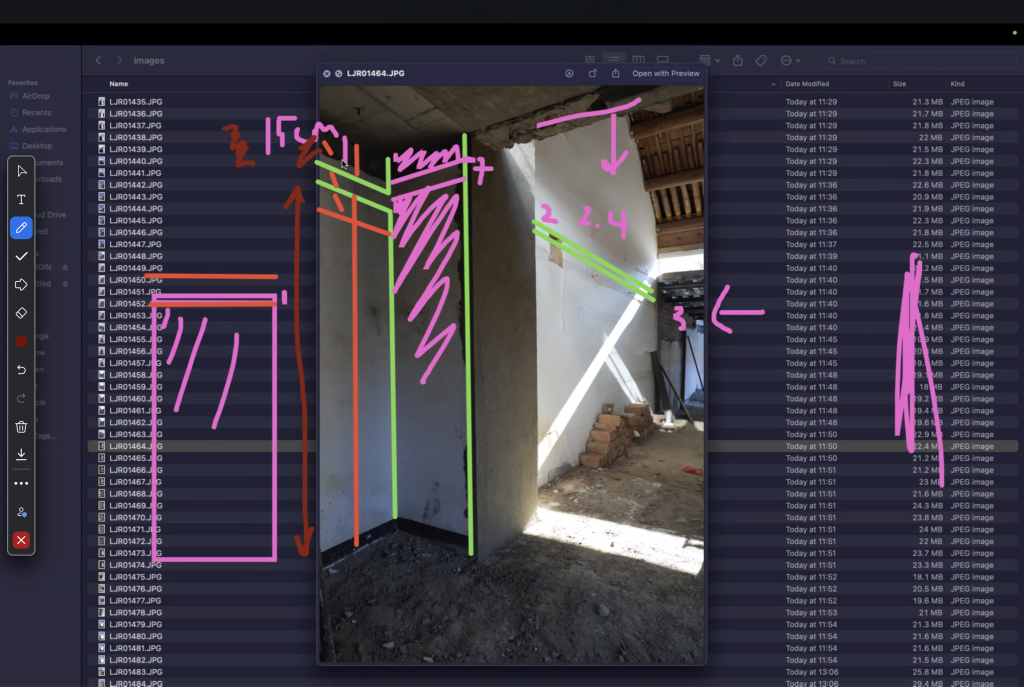Click the undo arrow in annotation toolbar
The width and height of the screenshot is (1024, 687).
tap(21, 370)
